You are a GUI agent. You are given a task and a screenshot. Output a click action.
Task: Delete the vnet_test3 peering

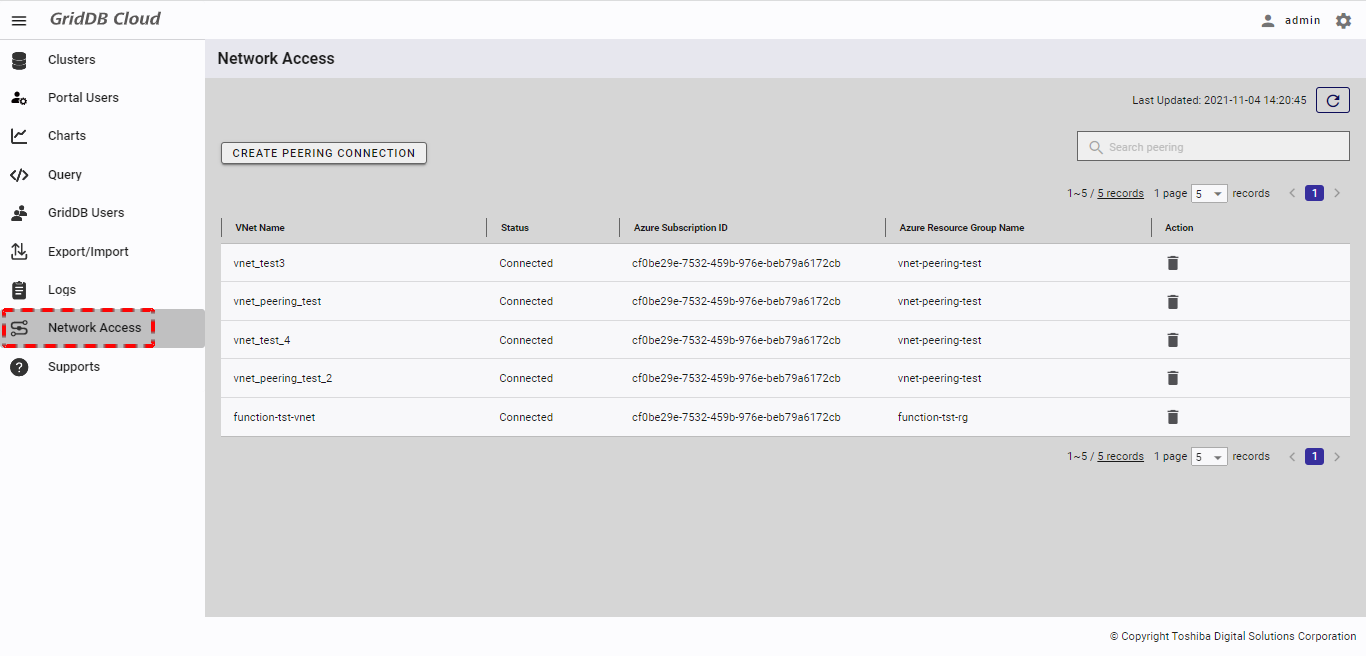pyautogui.click(x=1173, y=263)
